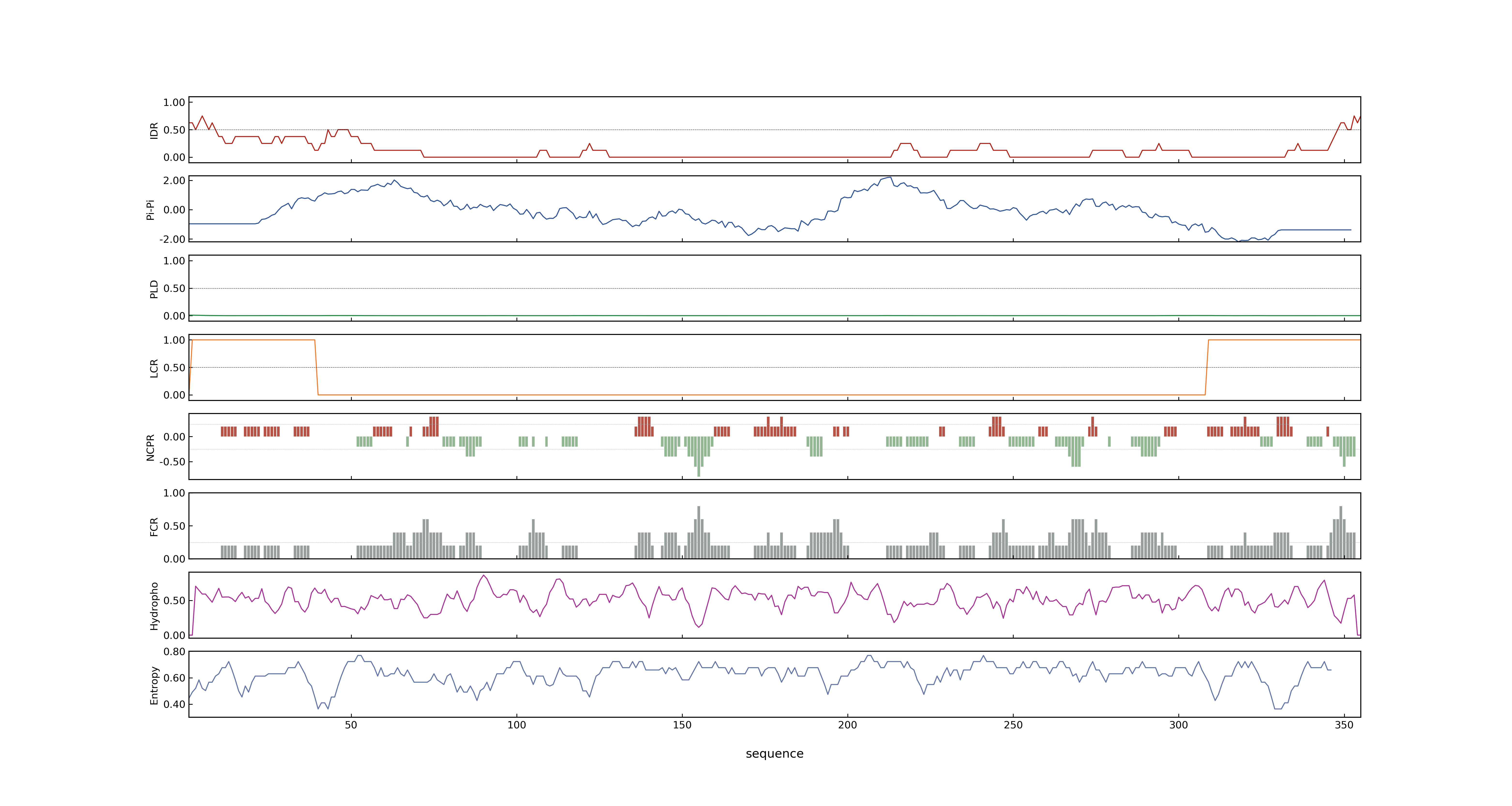Click x-axis tick label 250
1512x806 pixels.
pyautogui.click(x=1013, y=725)
